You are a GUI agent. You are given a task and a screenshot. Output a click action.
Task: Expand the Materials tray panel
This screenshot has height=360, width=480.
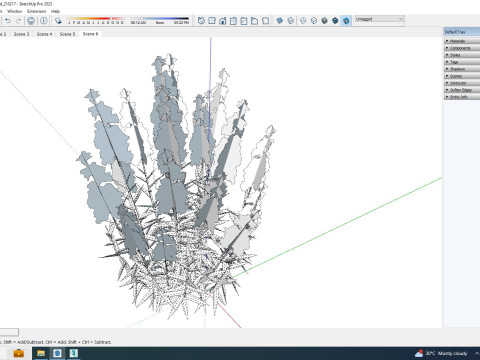462,41
